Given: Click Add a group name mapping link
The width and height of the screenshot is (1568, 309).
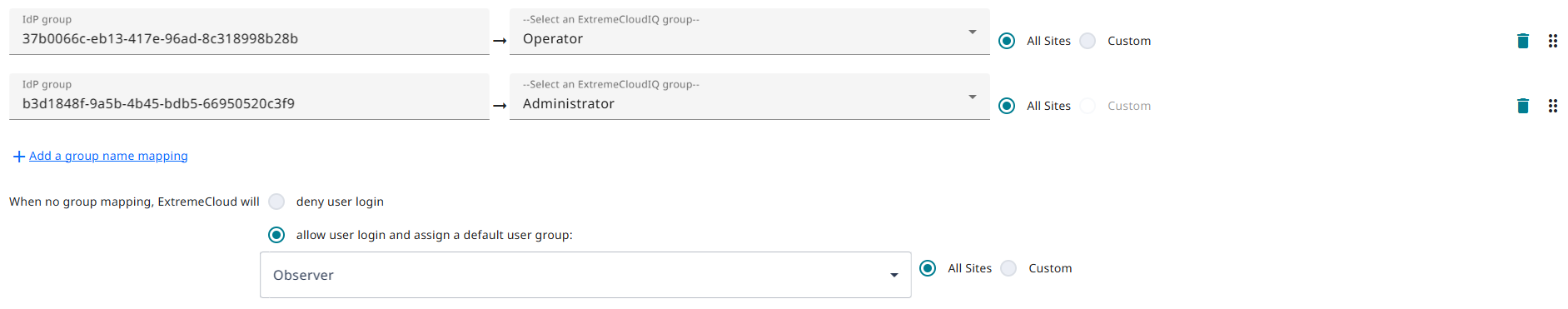Looking at the screenshot, I should tap(108, 156).
